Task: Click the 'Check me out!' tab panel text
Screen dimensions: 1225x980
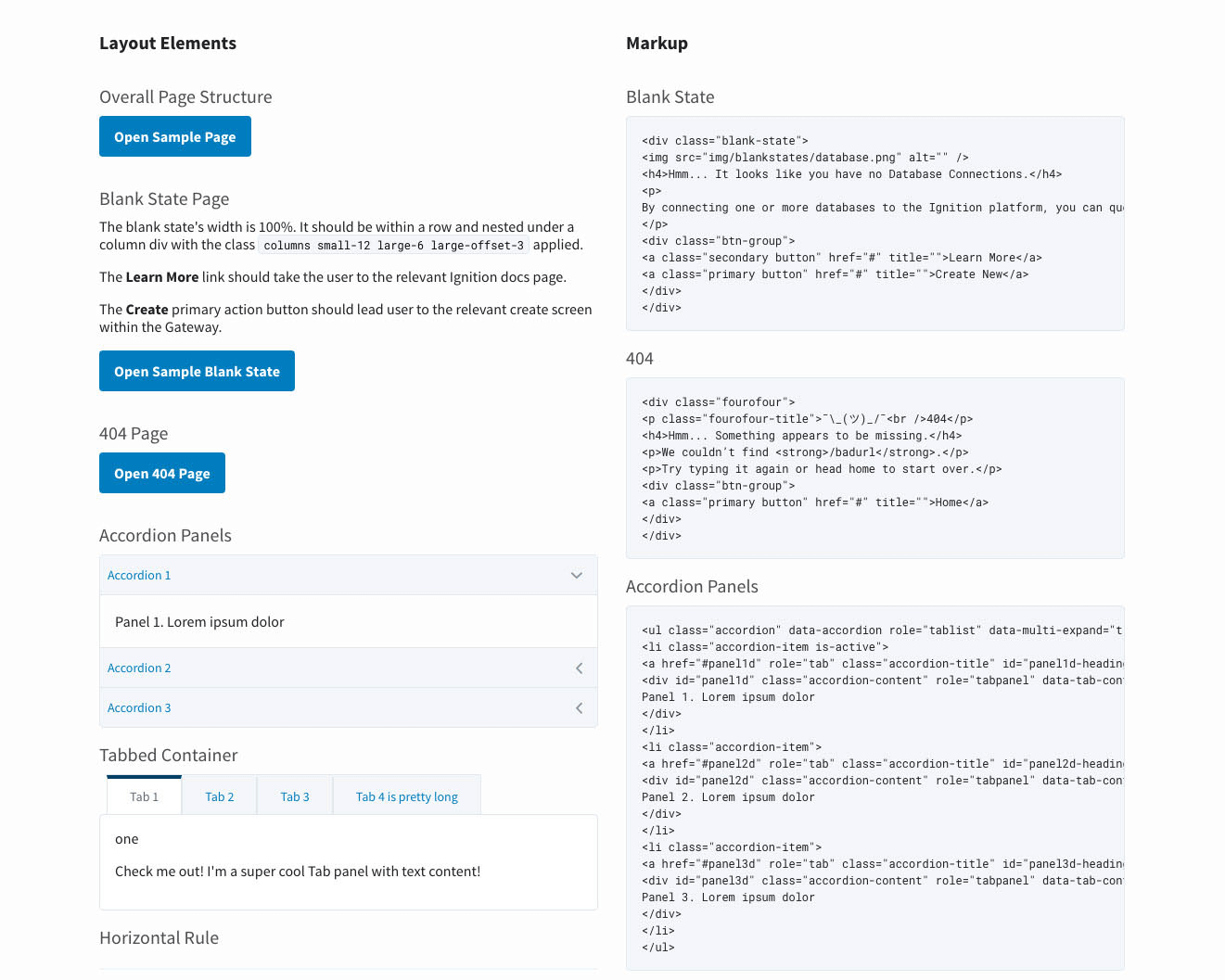Action: 298,872
